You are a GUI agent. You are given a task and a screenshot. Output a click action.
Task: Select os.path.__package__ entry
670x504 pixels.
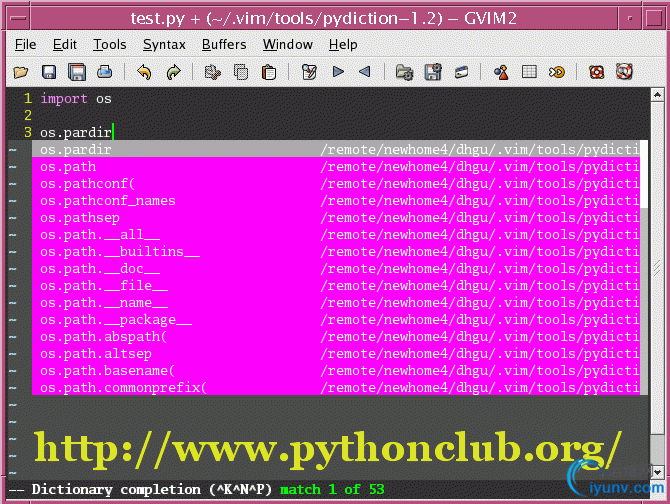[x=336, y=320]
